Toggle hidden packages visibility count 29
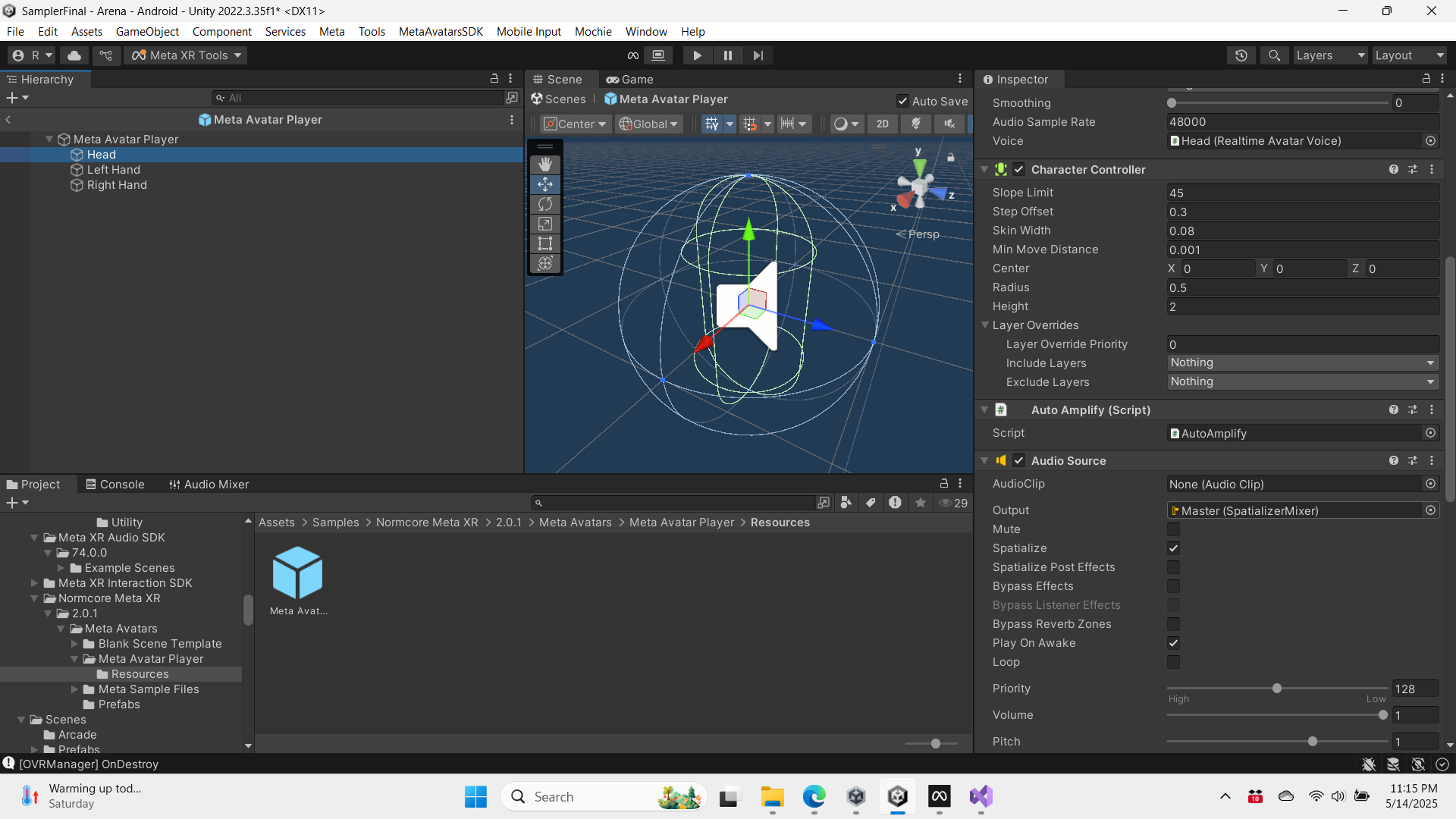 pos(953,503)
